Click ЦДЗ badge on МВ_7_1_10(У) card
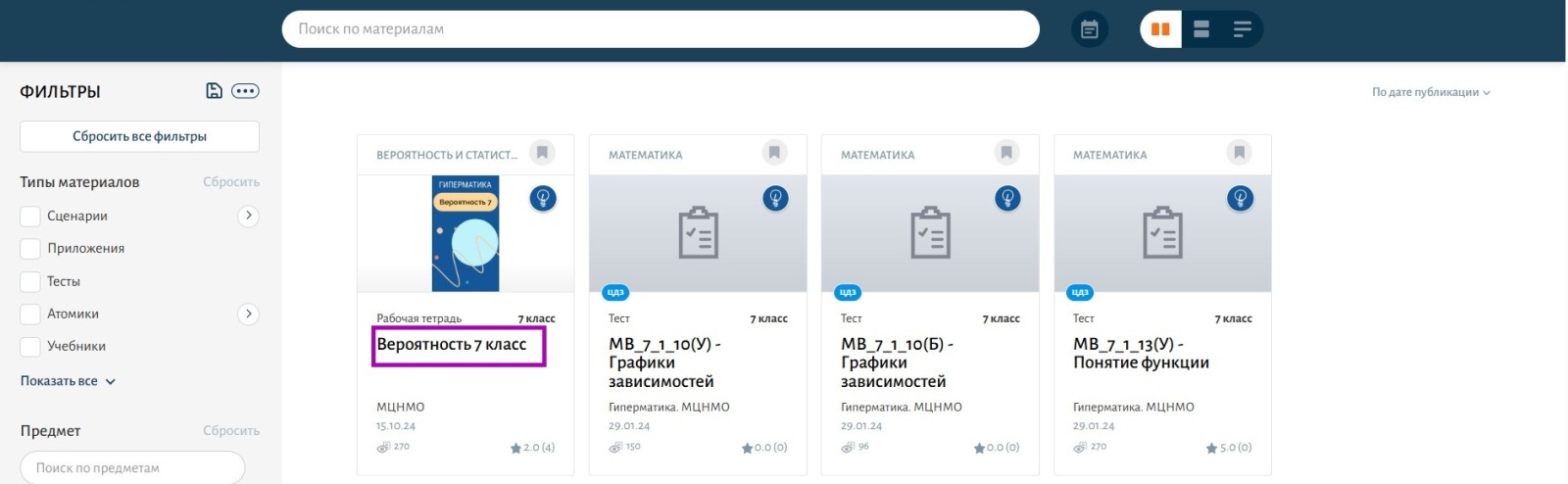This screenshot has height=484, width=1568. [x=615, y=292]
